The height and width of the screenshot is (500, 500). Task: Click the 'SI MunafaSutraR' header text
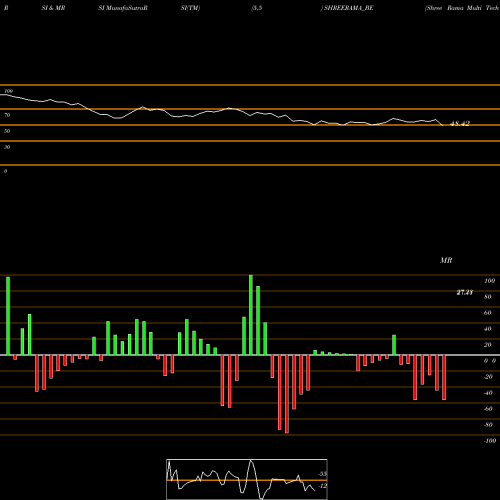123,8
